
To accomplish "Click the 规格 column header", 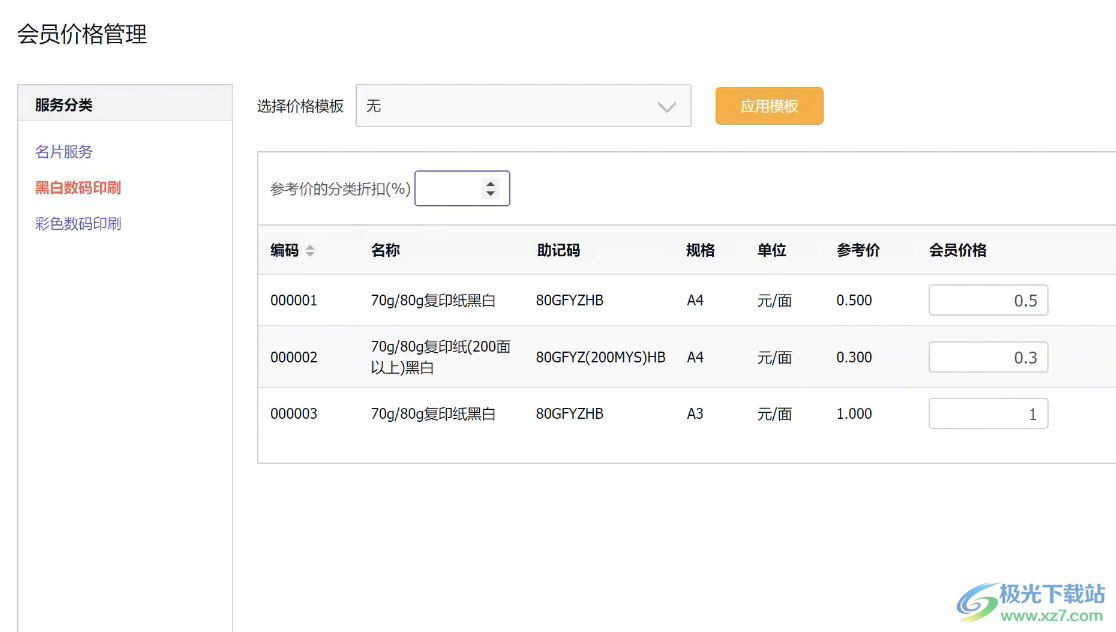I will coord(700,251).
